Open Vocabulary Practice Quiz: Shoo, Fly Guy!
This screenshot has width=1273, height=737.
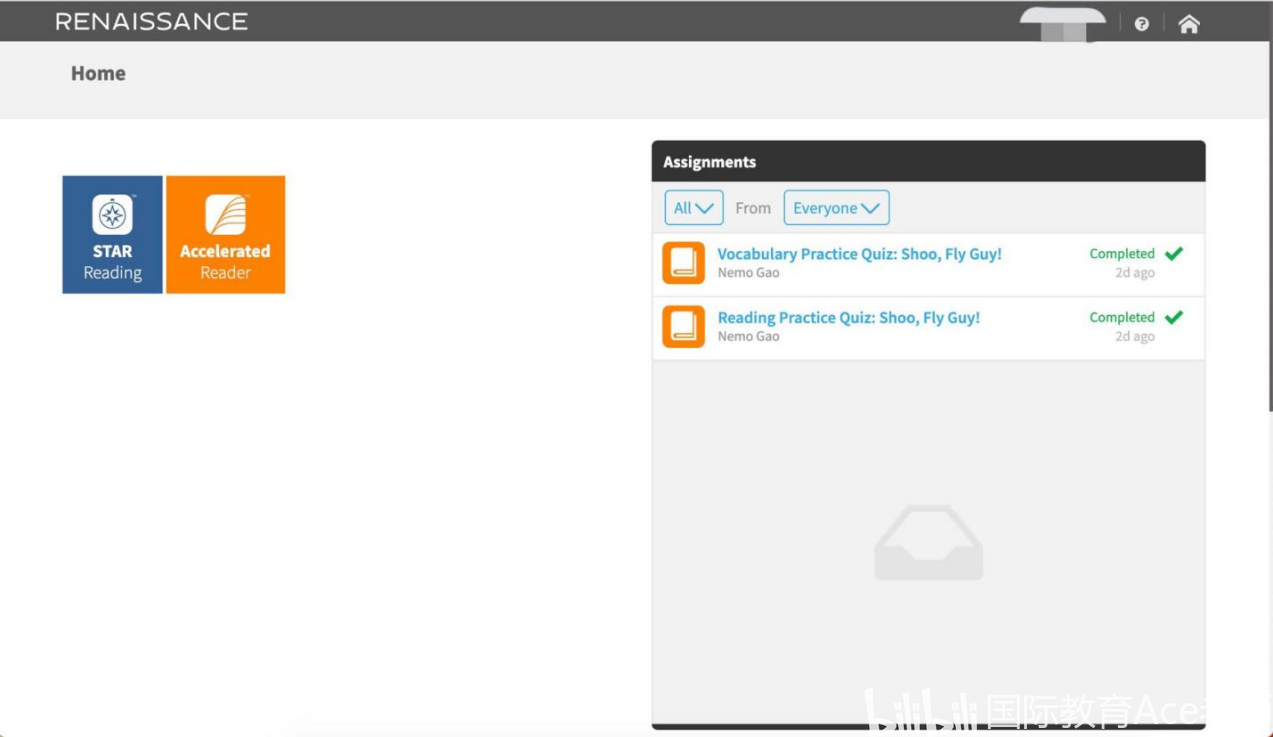[x=859, y=254]
